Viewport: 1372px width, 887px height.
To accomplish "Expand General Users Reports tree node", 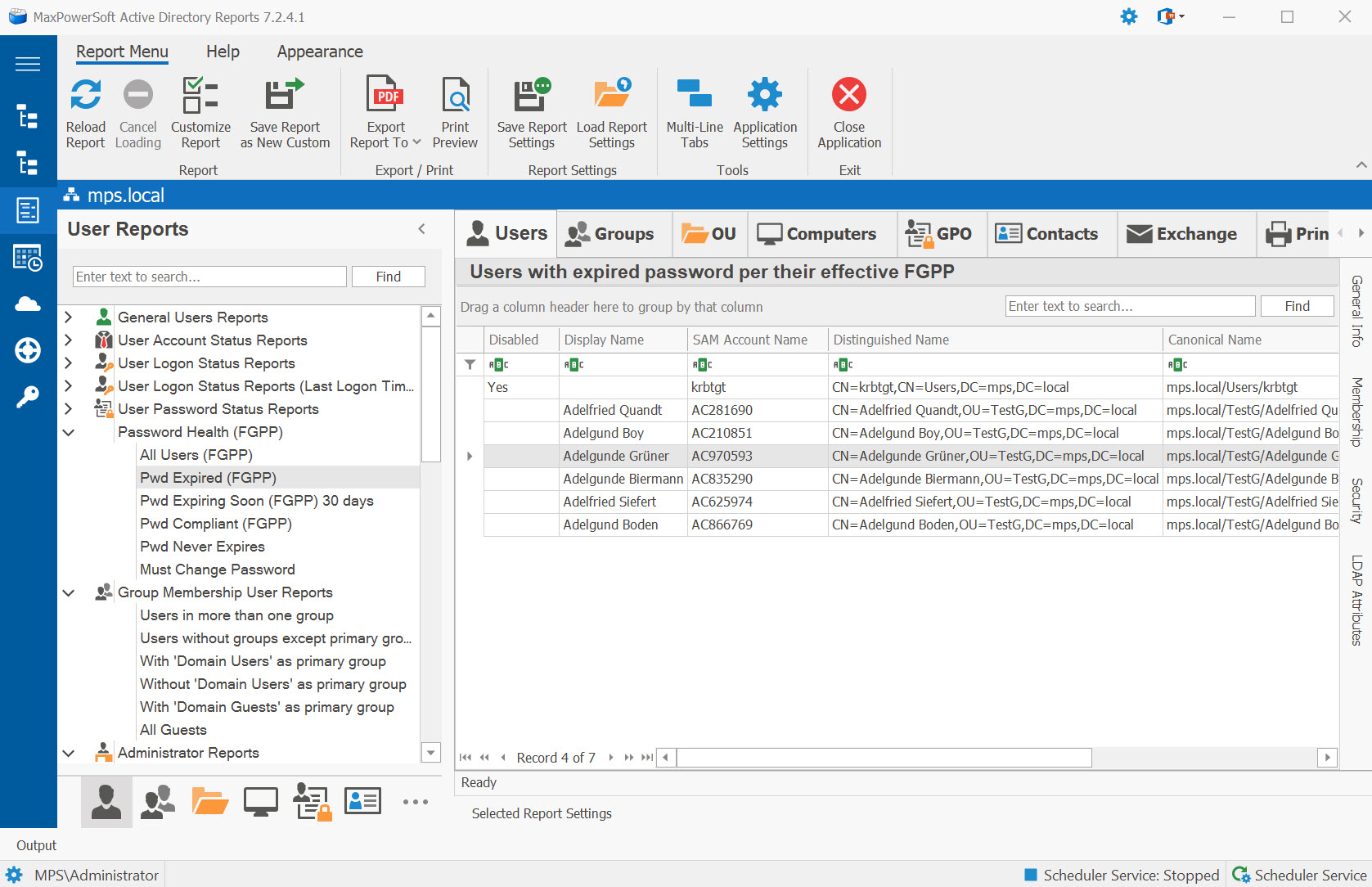I will 69,317.
